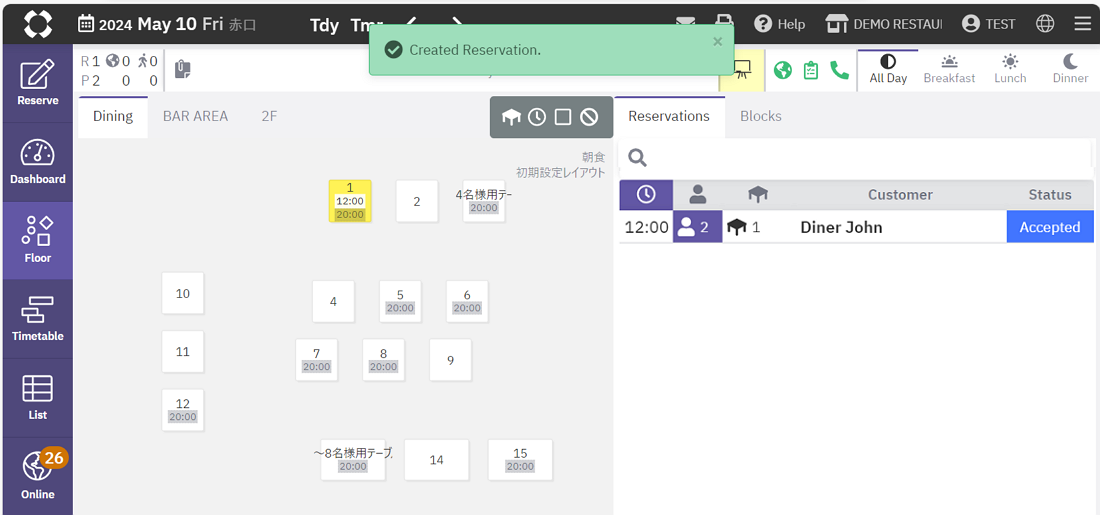Toggle the All Day meal period
The image size is (1100, 515).
(x=888, y=70)
